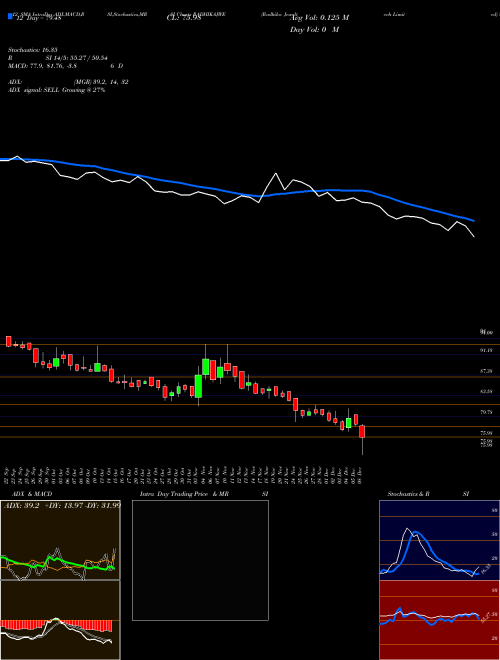Click the last red candlestick with long lower wick

coord(362,439)
